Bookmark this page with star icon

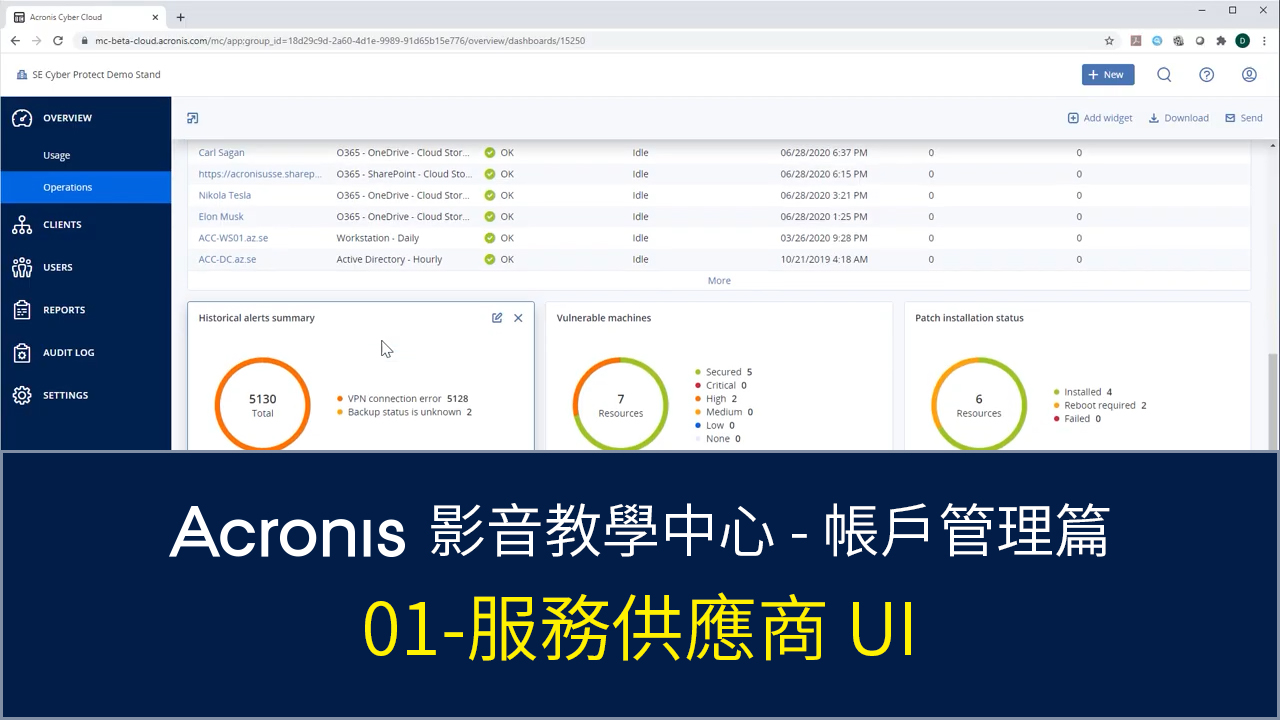point(1109,41)
